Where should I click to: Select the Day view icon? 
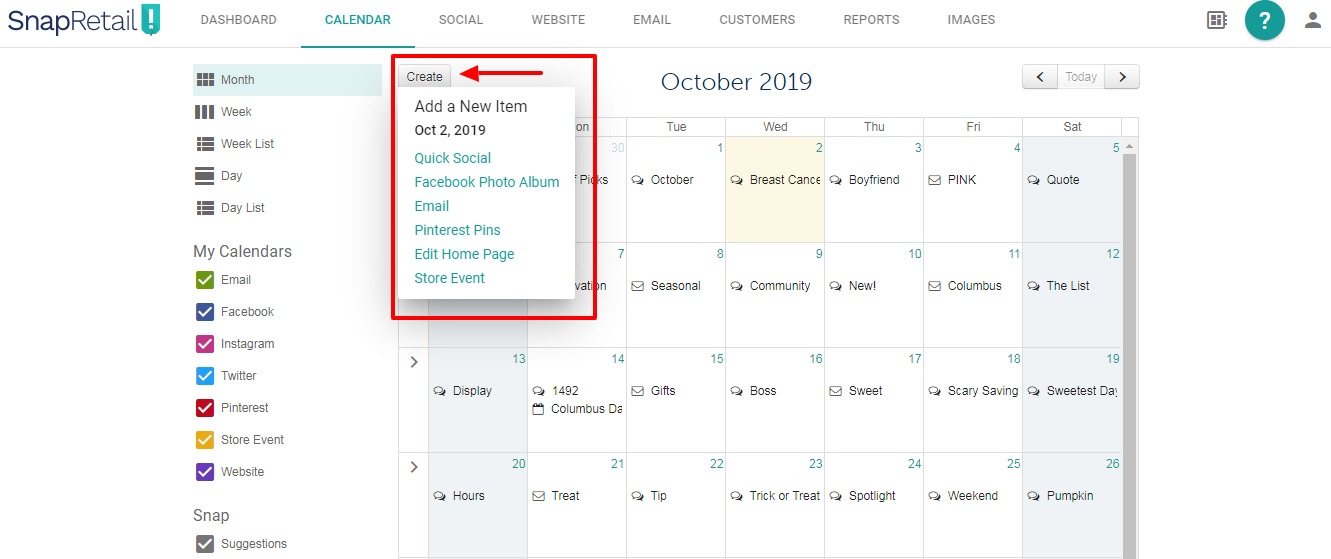pos(205,175)
